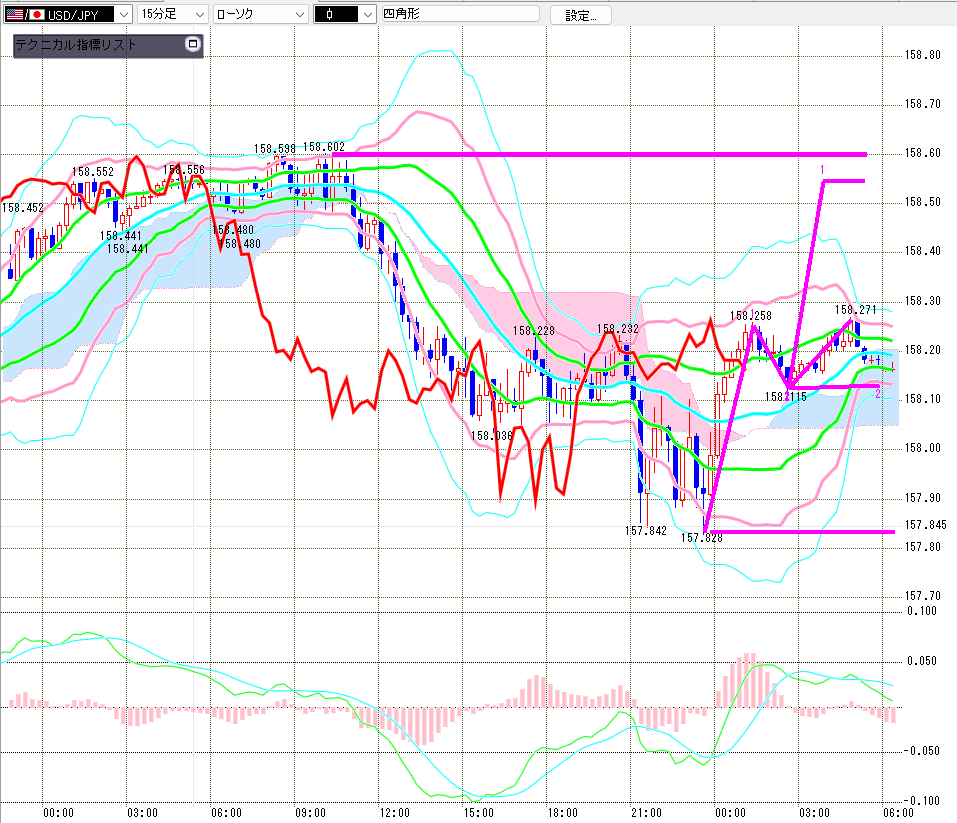
Task: Click the 158.258 price label
Action: (x=751, y=315)
